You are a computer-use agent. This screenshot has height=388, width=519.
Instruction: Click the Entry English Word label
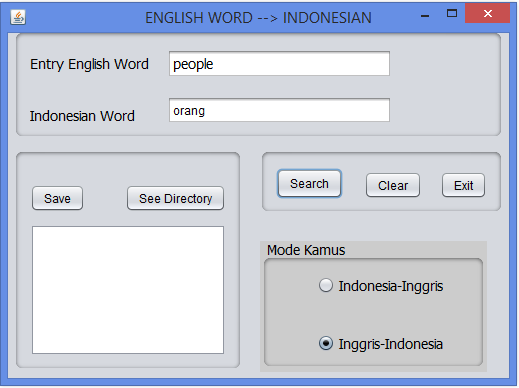point(89,64)
